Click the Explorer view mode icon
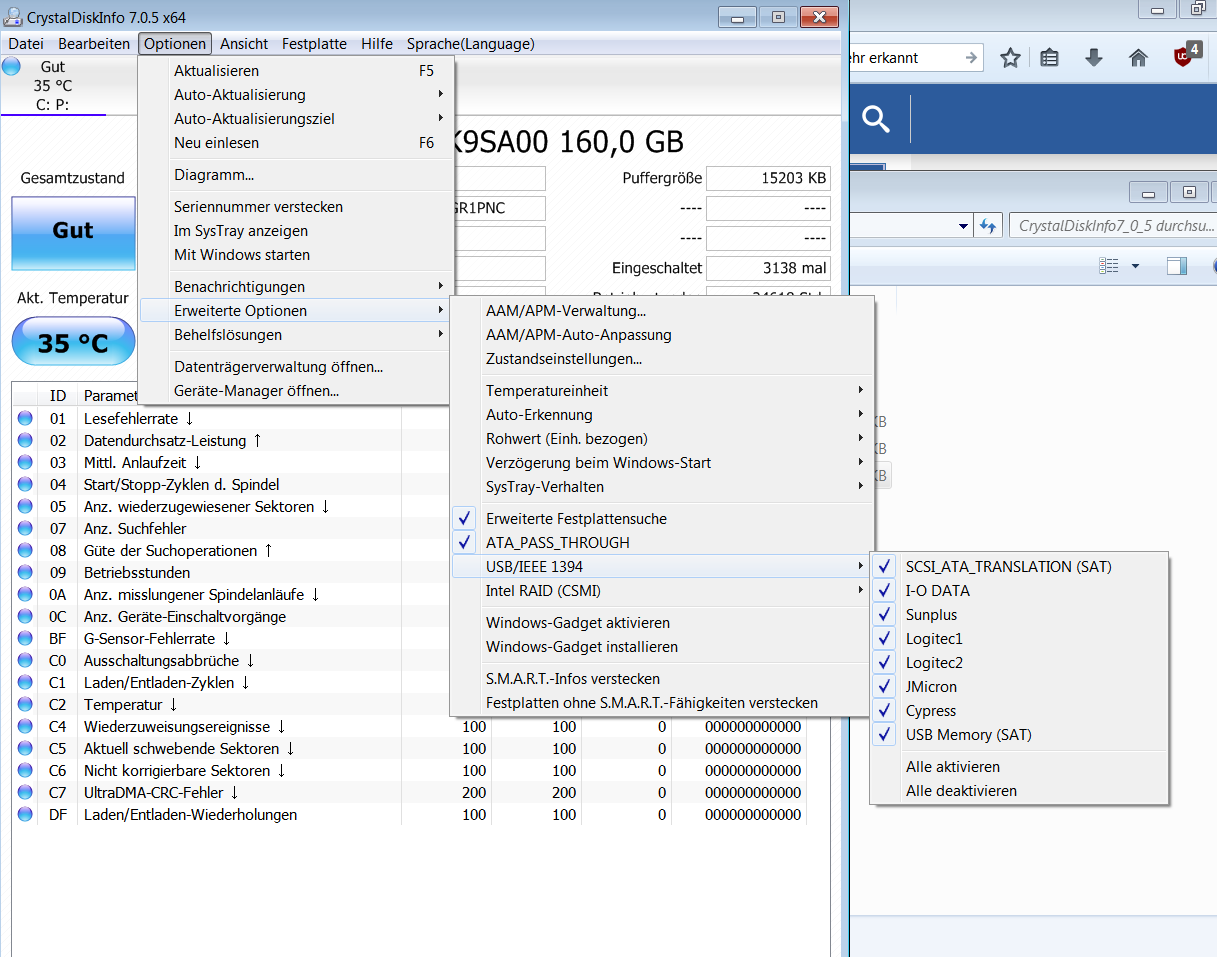This screenshot has height=957, width=1217. pyautogui.click(x=1108, y=266)
